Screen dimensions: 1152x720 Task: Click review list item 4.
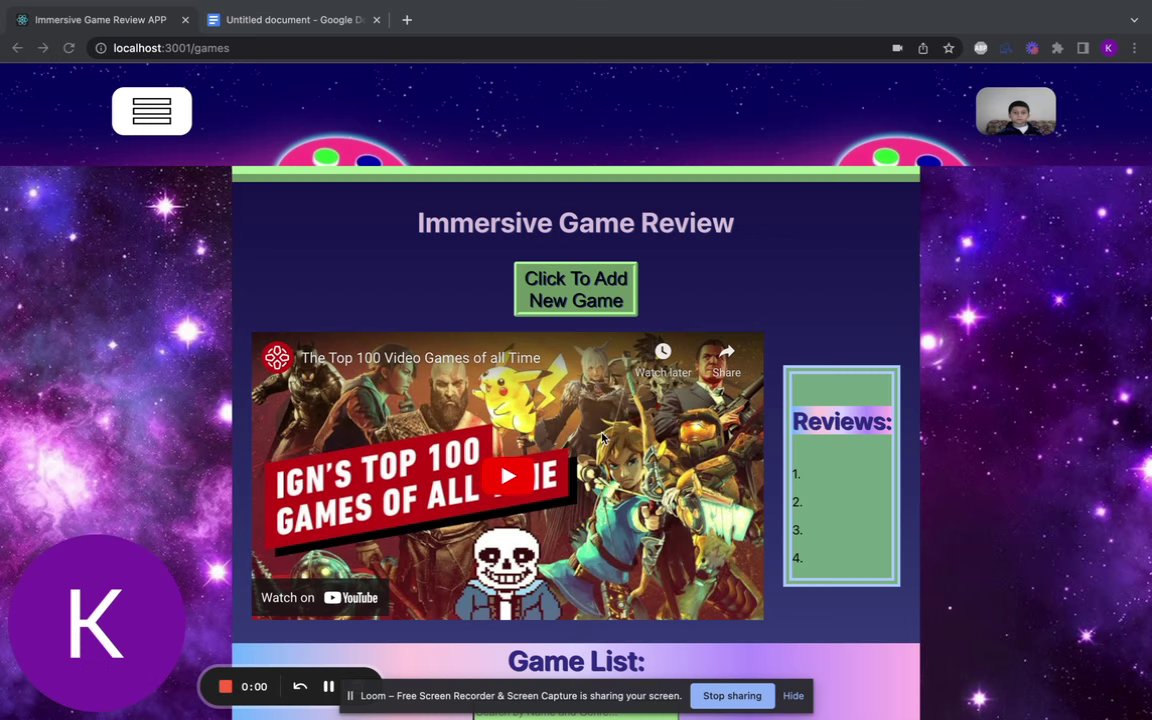click(797, 558)
